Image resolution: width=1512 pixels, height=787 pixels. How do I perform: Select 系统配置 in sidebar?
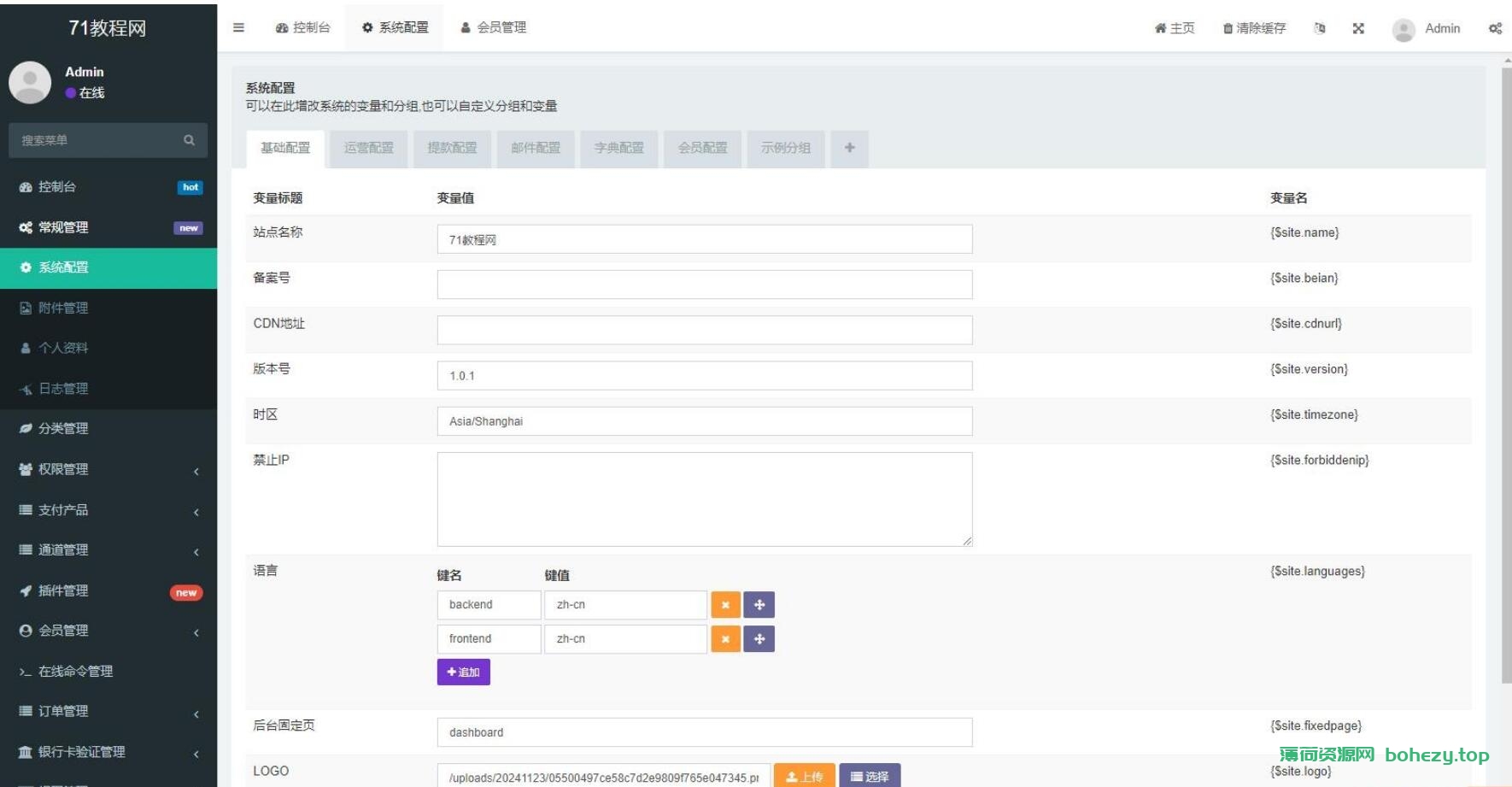108,267
